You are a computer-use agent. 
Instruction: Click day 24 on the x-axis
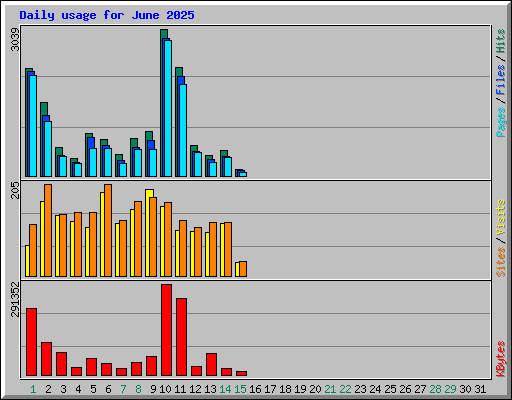tap(375, 389)
